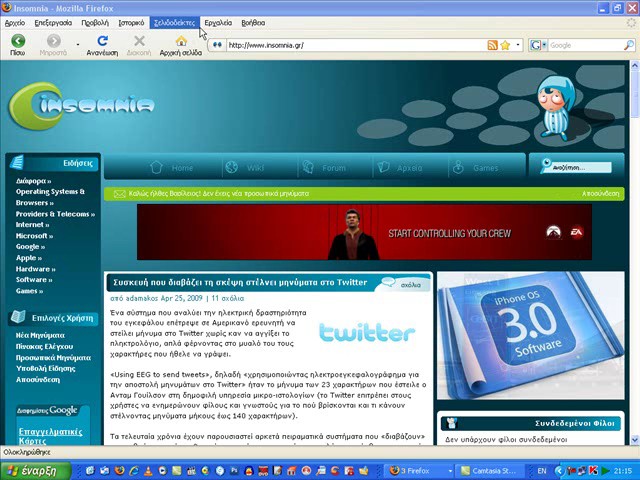The width and height of the screenshot is (640, 480).
Task: Open the 11 σχόλια comments link
Action: coord(227,298)
